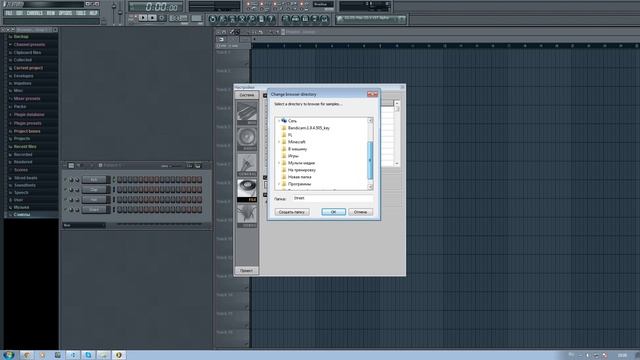Click the Stop transport button

tap(152, 18)
